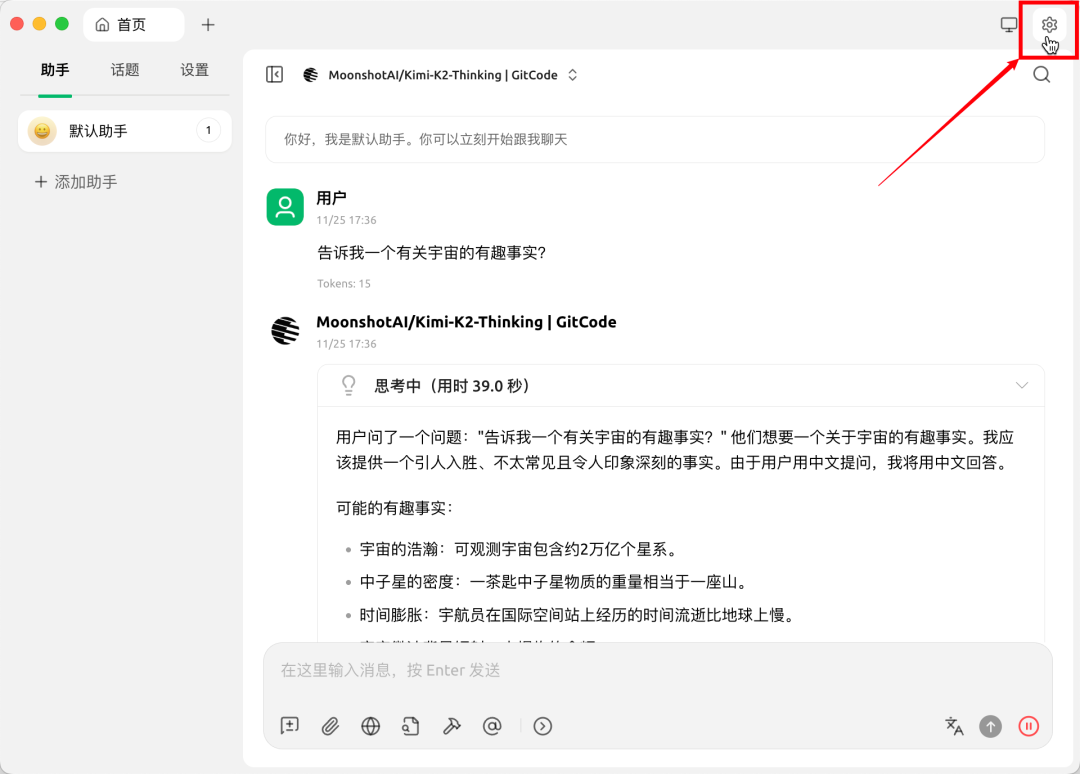Click the user message 告诉我一个有关宇宙的有趣事实?
The image size is (1080, 774).
431,253
